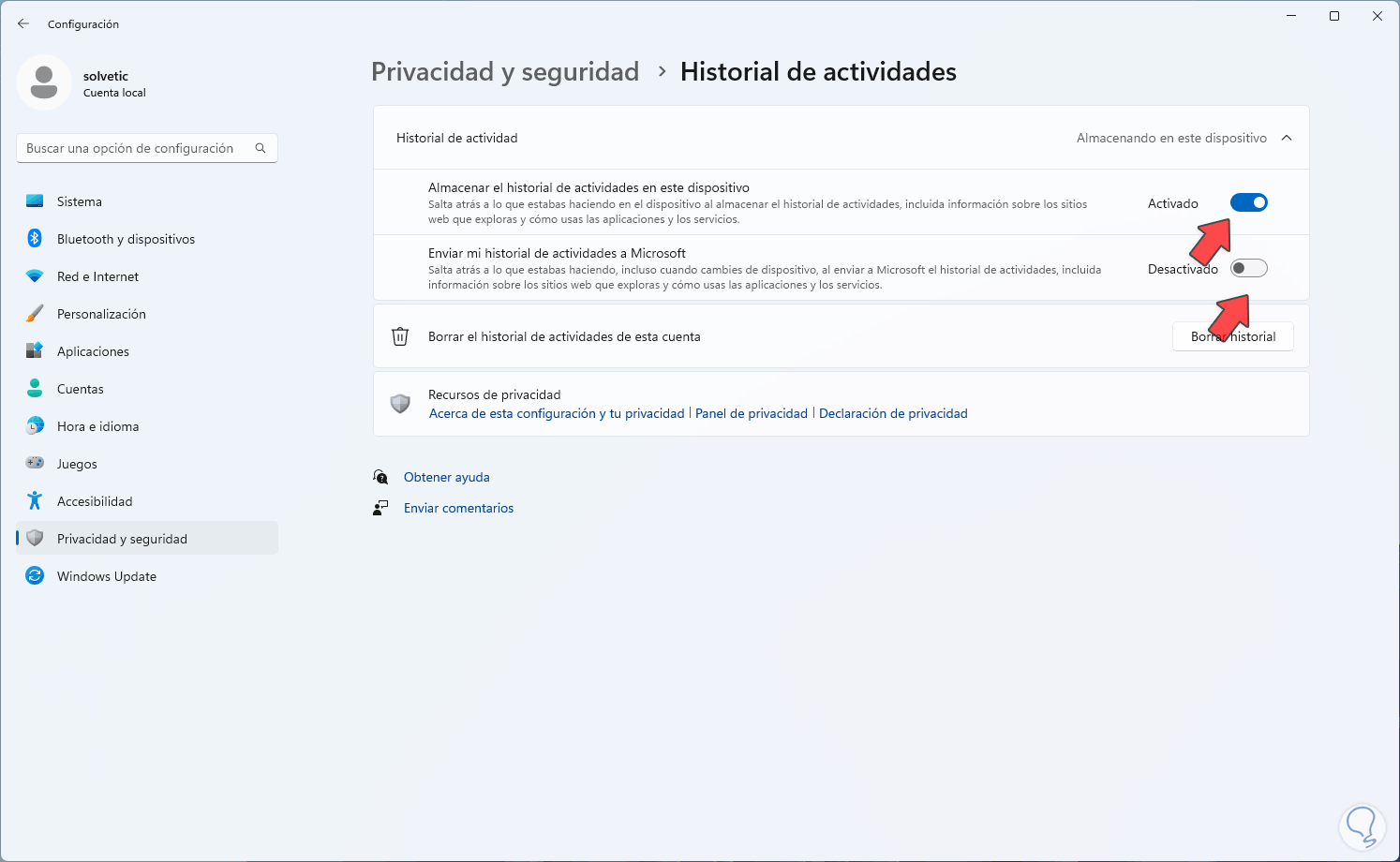Click the search settings input field
1400x862 pixels.
(x=147, y=148)
